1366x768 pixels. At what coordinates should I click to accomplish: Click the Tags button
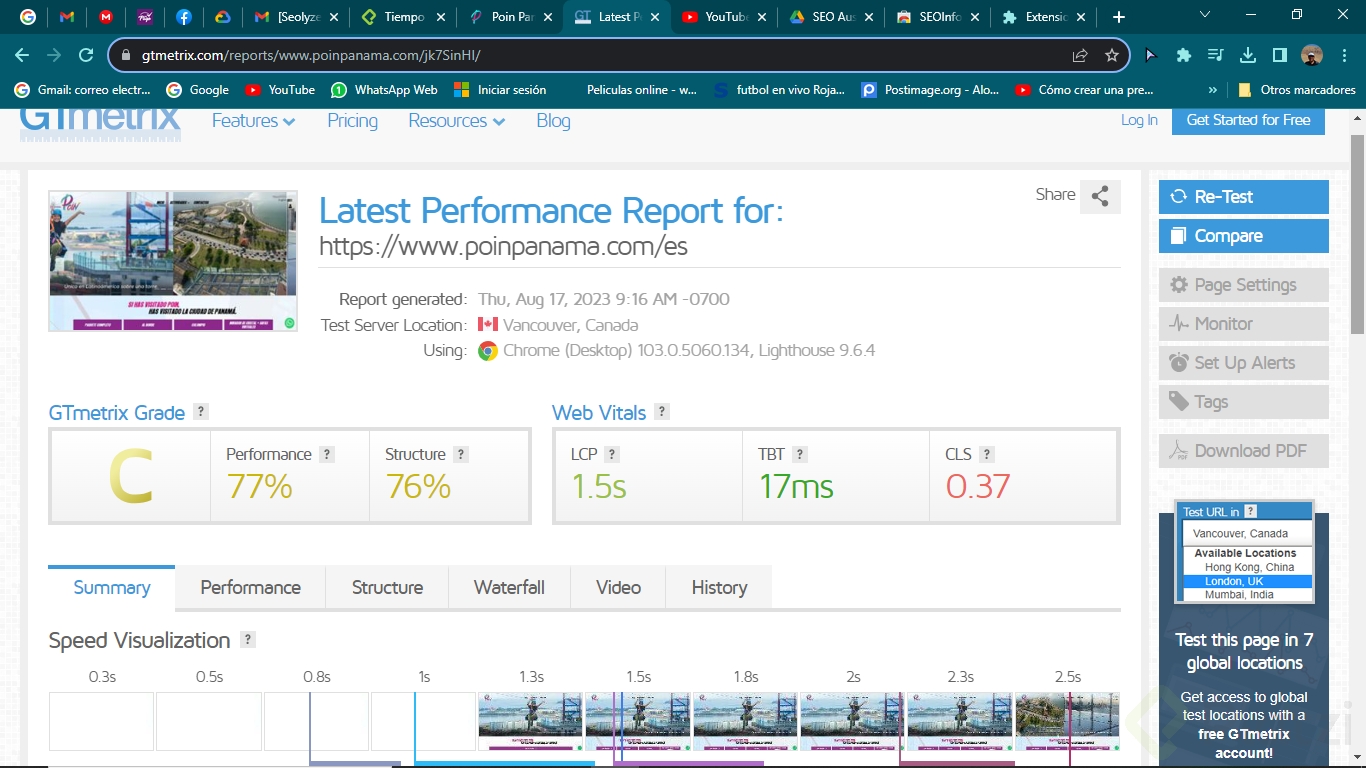[x=1244, y=402]
